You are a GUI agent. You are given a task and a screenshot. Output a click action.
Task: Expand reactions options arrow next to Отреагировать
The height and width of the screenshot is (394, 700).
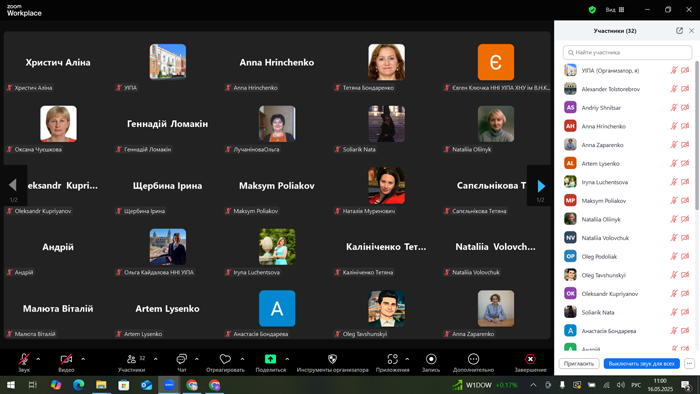pyautogui.click(x=242, y=359)
